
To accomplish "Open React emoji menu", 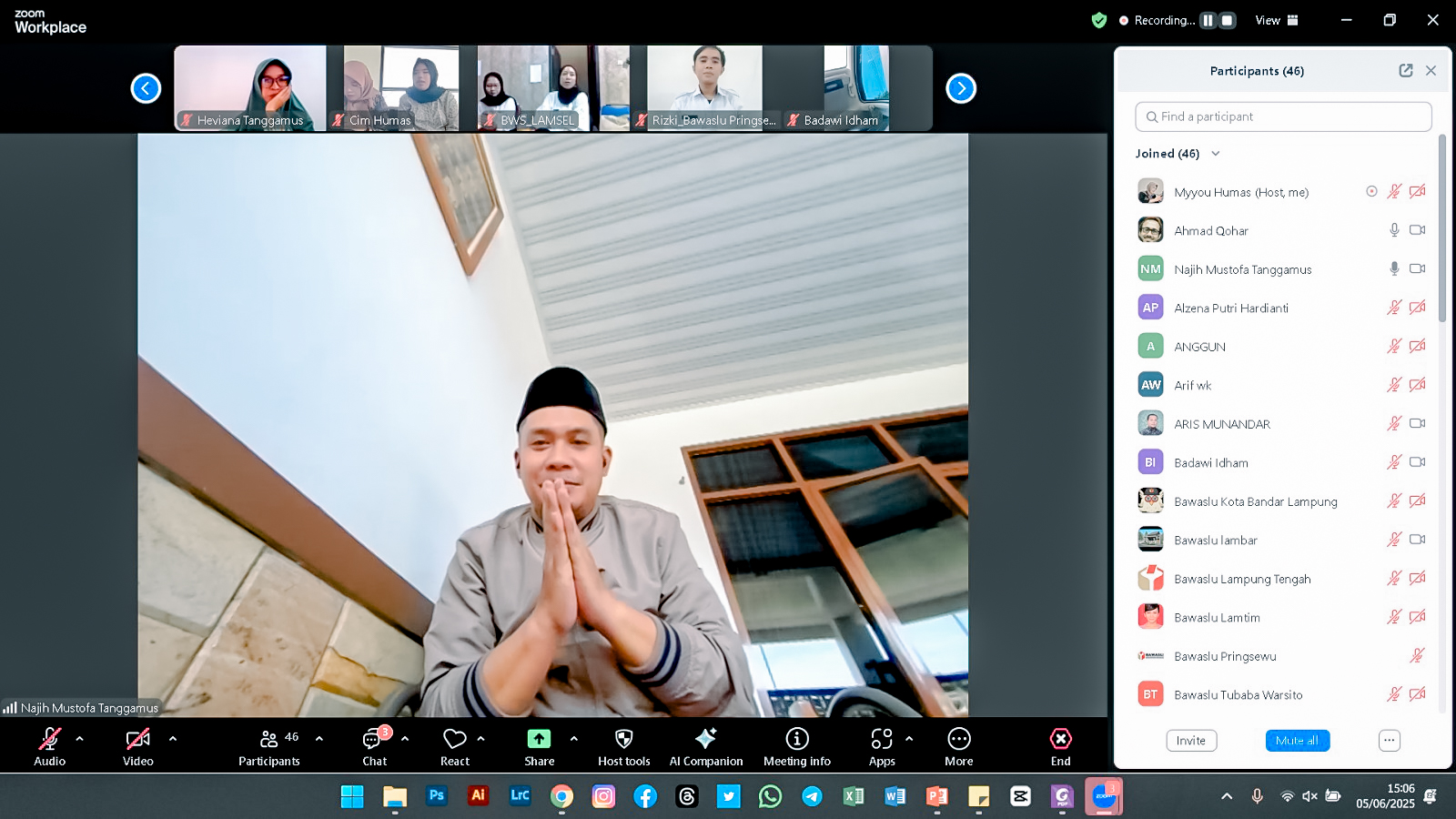I will [455, 747].
